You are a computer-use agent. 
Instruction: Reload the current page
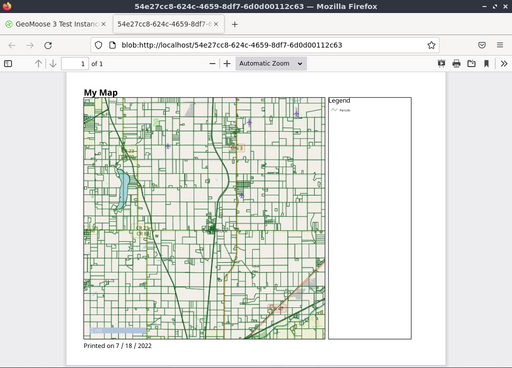point(48,45)
